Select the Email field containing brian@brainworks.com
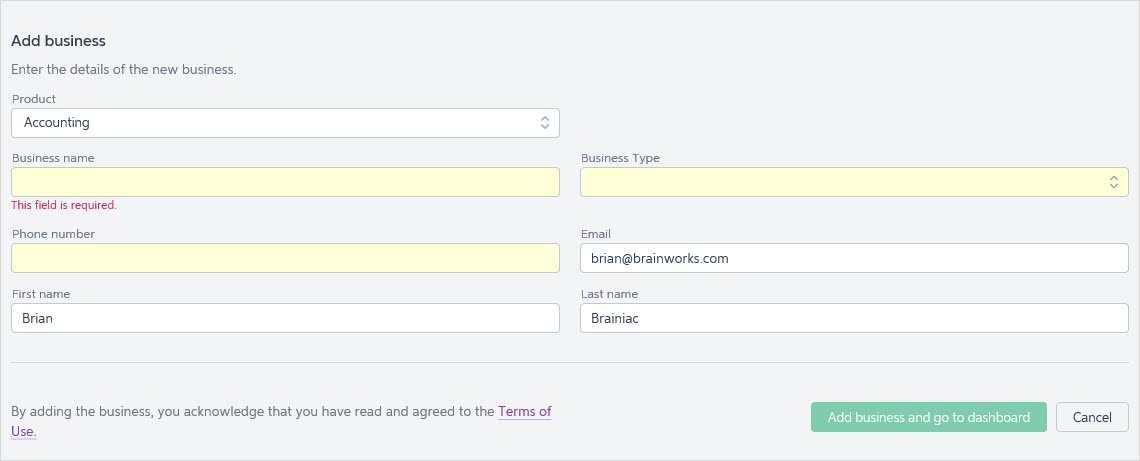Screen dimensions: 1140x461 coord(854,258)
